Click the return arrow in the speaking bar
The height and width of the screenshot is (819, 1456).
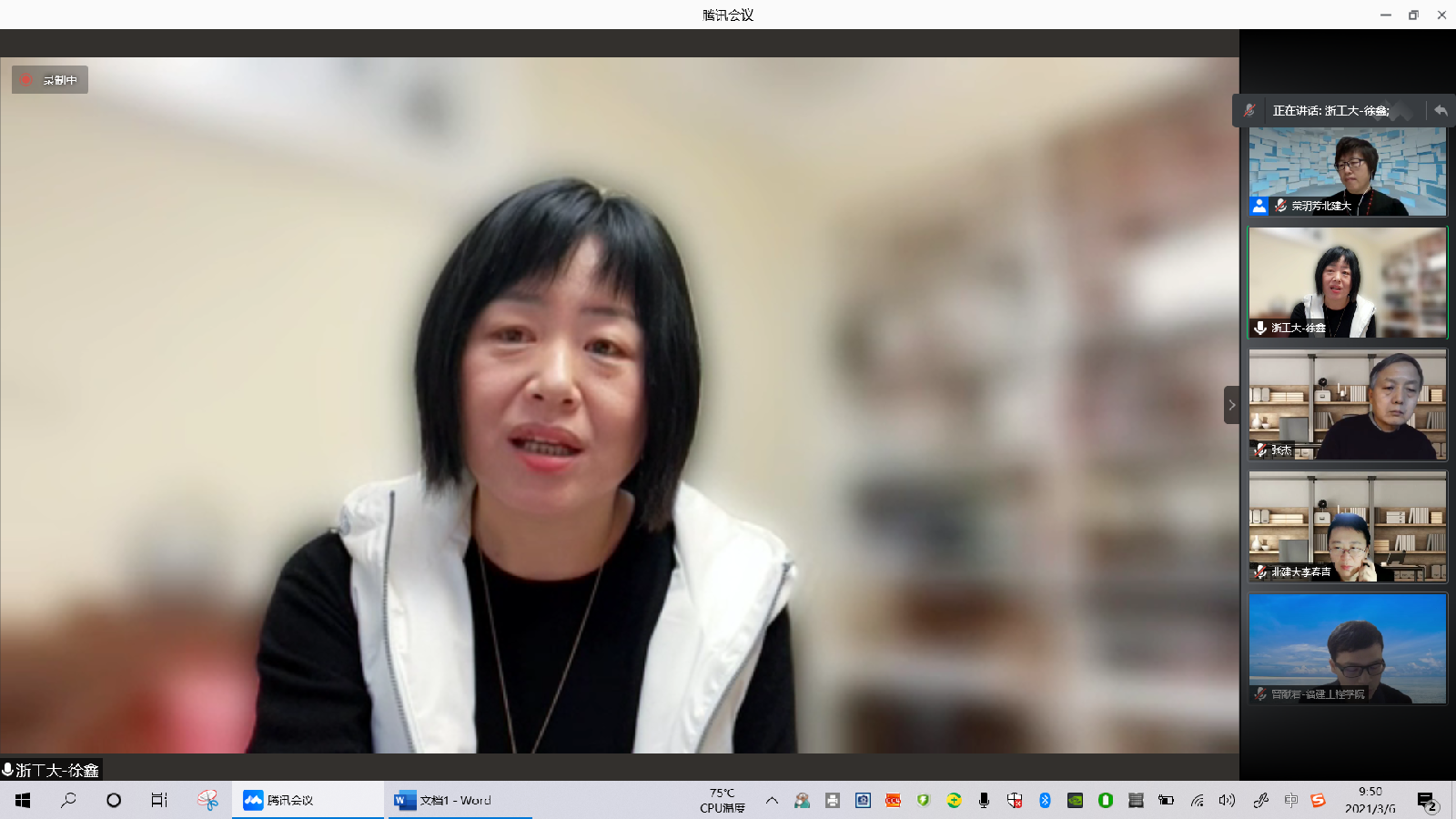click(1440, 110)
